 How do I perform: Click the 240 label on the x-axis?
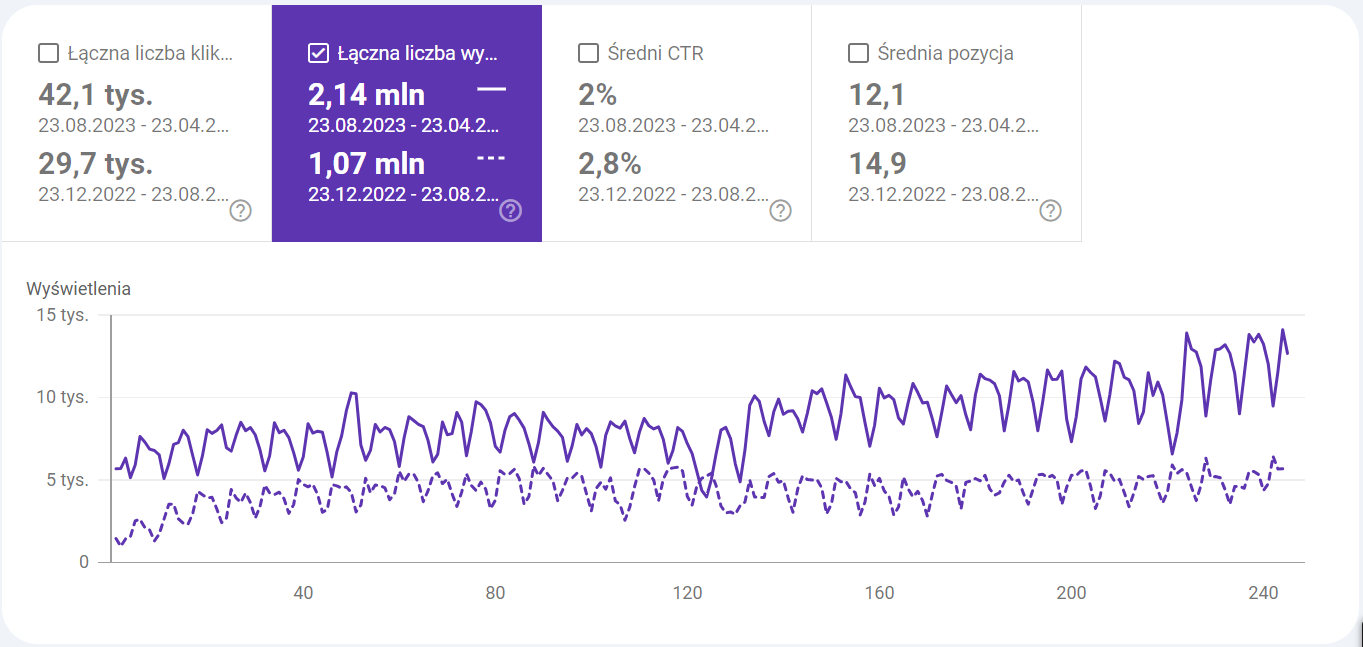1263,593
